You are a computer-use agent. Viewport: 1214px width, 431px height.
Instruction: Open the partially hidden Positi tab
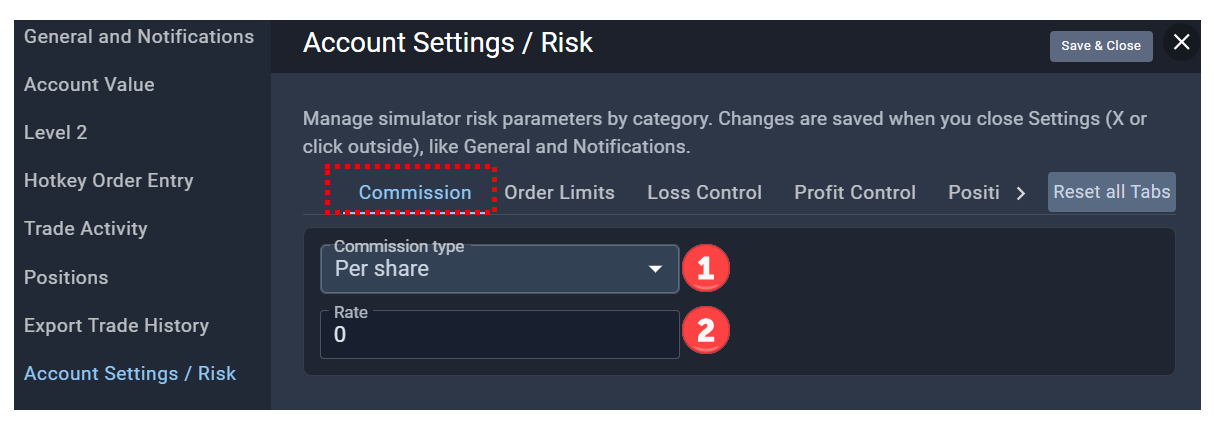pyautogui.click(x=974, y=193)
